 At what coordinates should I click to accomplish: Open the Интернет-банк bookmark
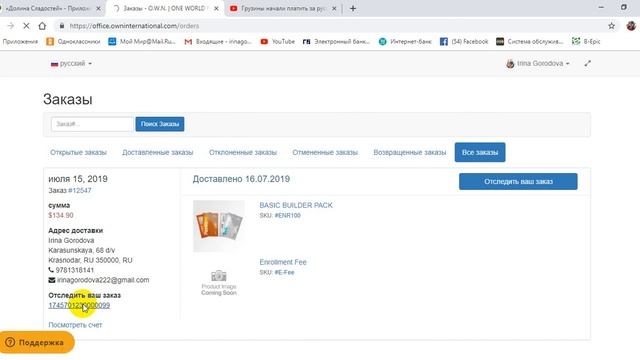pyautogui.click(x=405, y=42)
